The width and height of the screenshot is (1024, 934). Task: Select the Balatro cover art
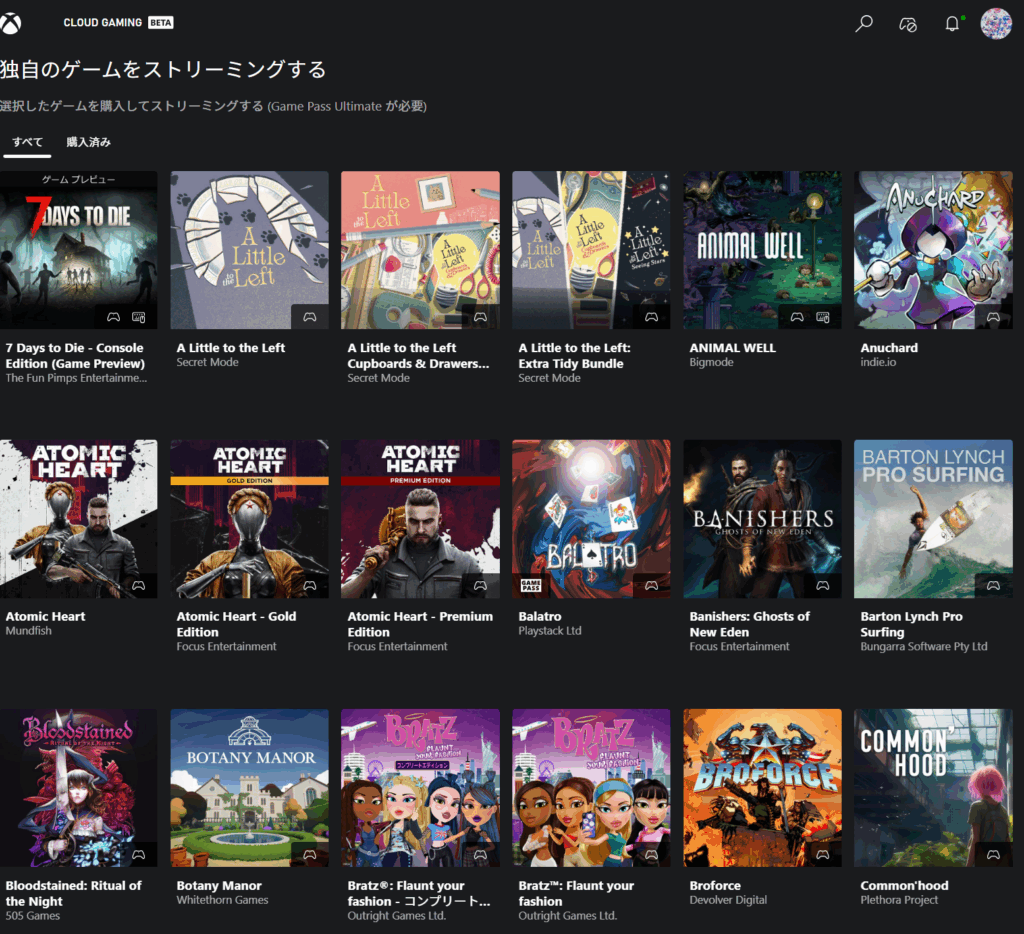pos(591,519)
